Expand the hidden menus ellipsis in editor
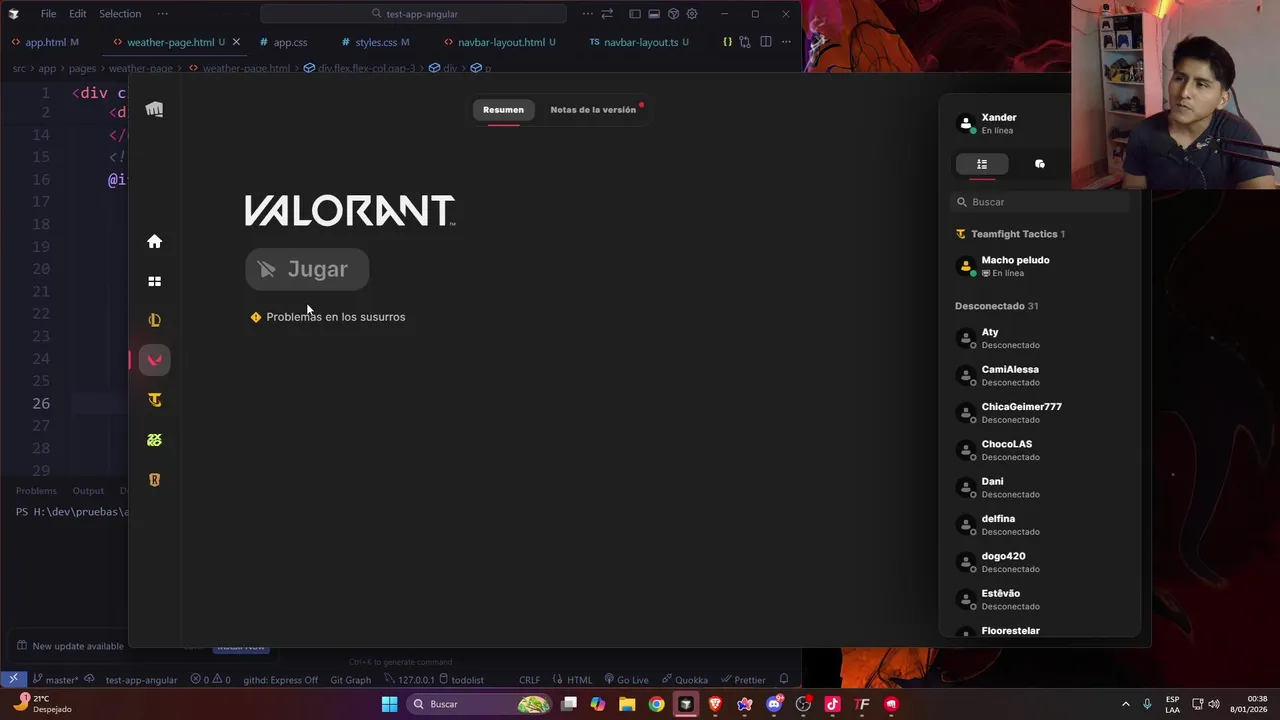1280x720 pixels. coord(163,14)
